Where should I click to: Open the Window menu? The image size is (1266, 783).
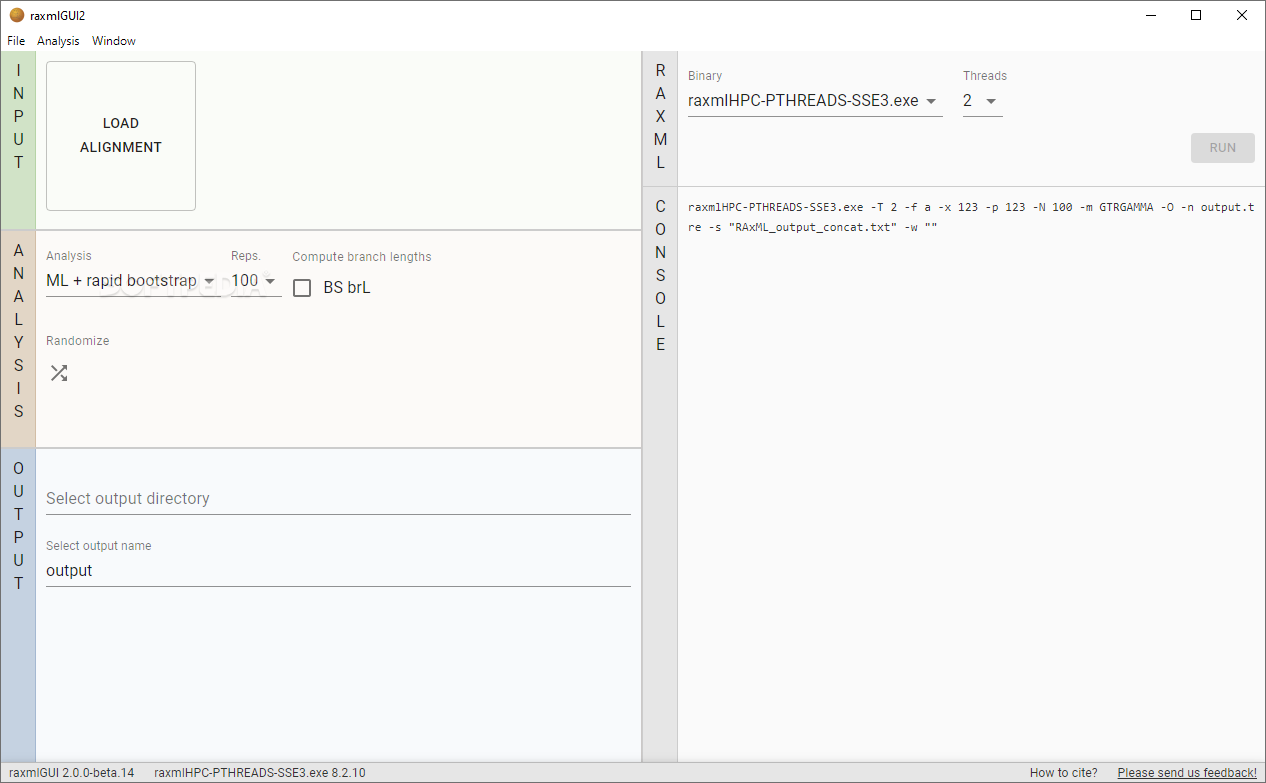pos(114,41)
